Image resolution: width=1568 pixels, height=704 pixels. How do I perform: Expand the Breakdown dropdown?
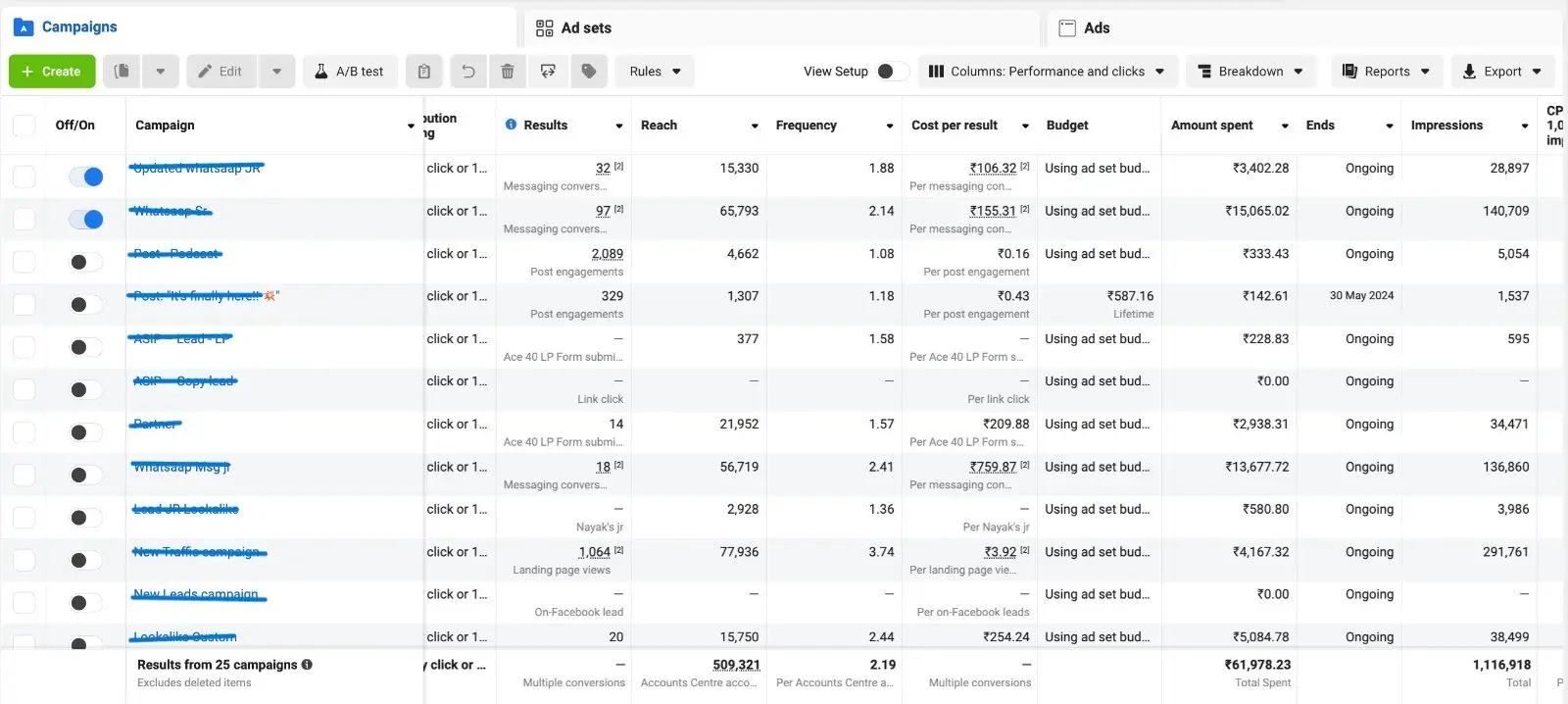1250,72
